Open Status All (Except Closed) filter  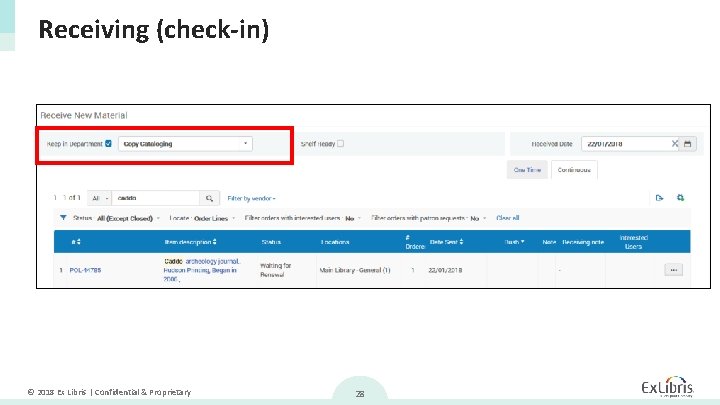pos(117,218)
